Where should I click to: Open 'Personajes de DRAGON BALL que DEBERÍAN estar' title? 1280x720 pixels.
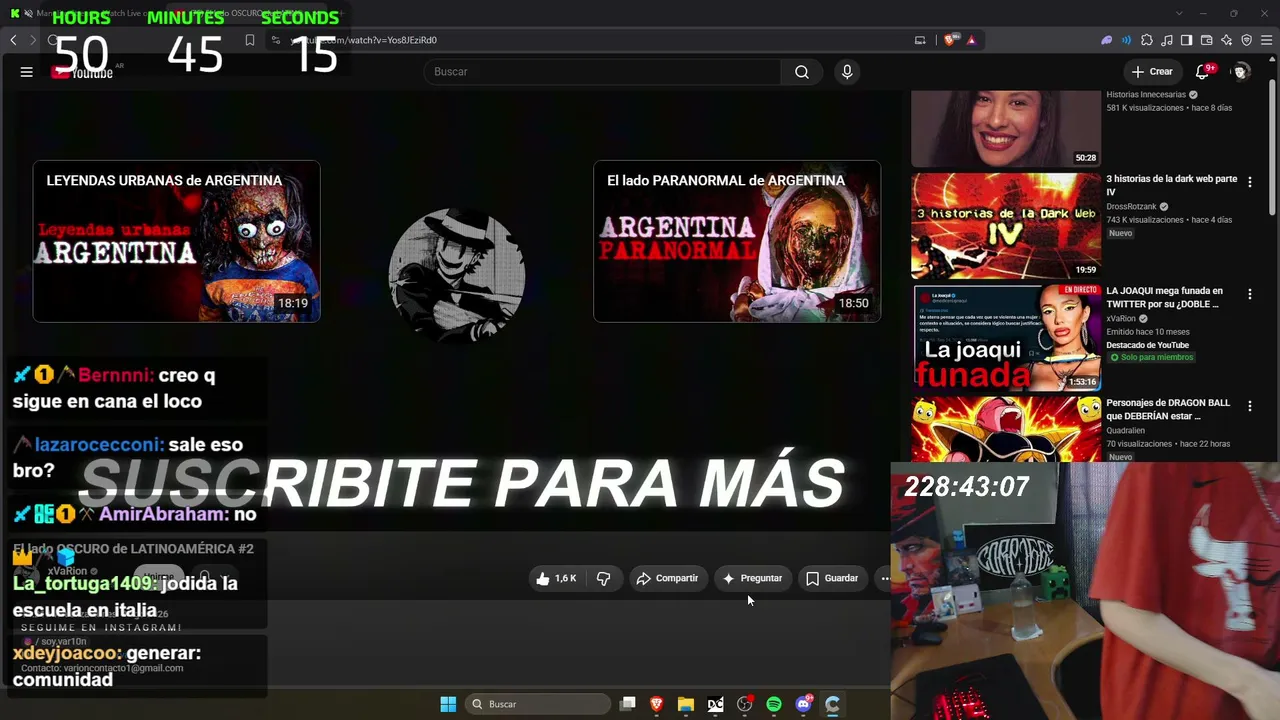tap(1168, 409)
